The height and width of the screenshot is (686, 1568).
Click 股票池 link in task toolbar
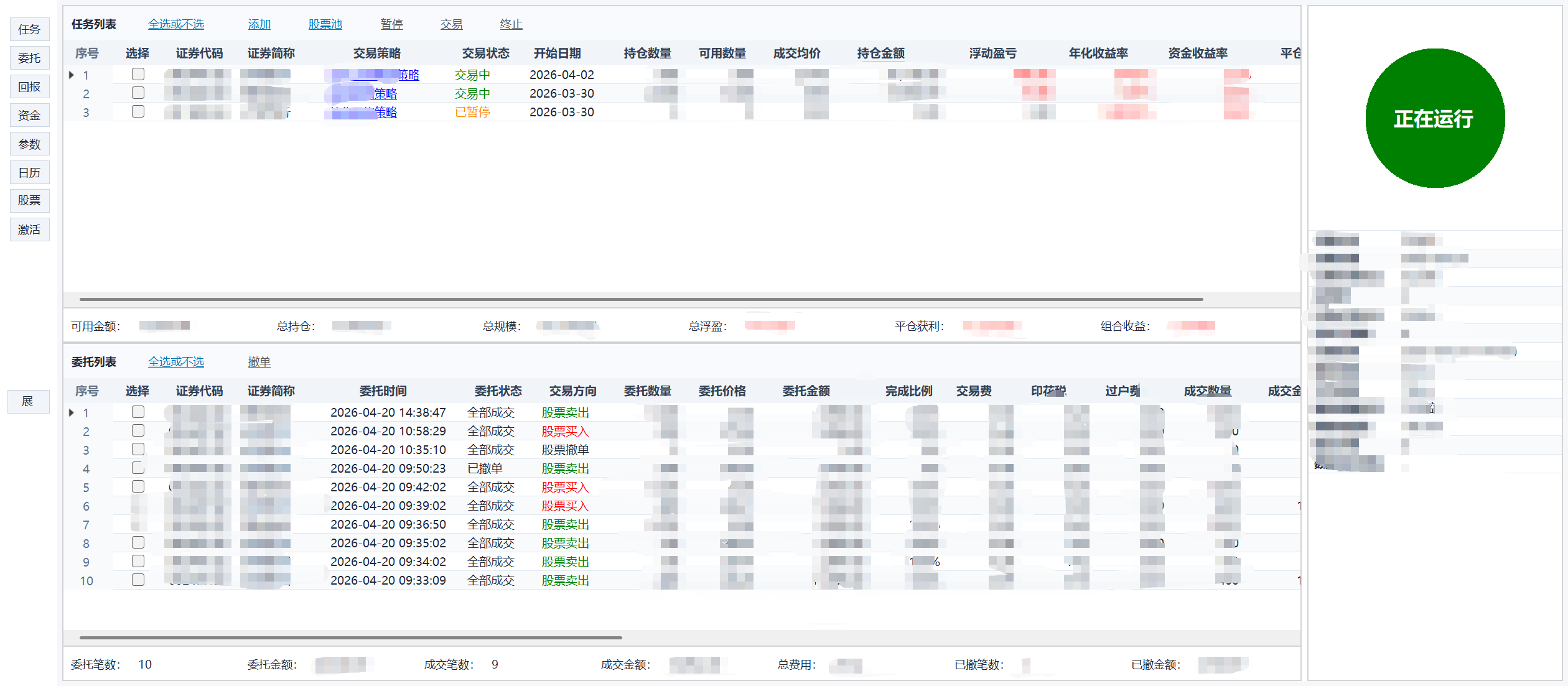coord(325,24)
